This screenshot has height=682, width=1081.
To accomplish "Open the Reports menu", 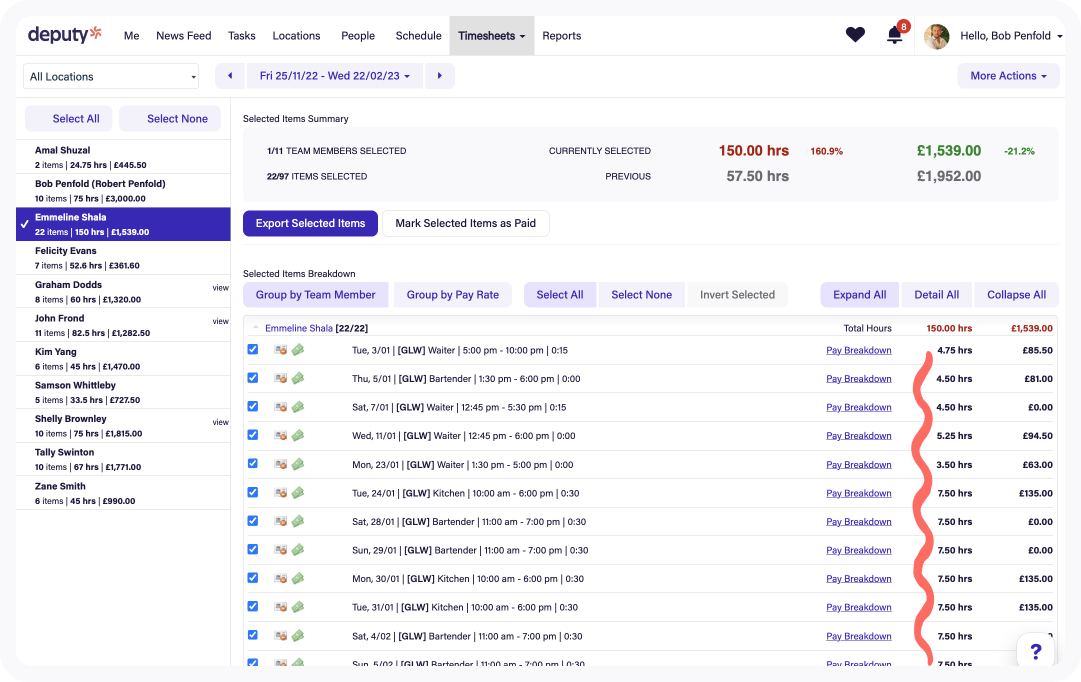I will 561,35.
